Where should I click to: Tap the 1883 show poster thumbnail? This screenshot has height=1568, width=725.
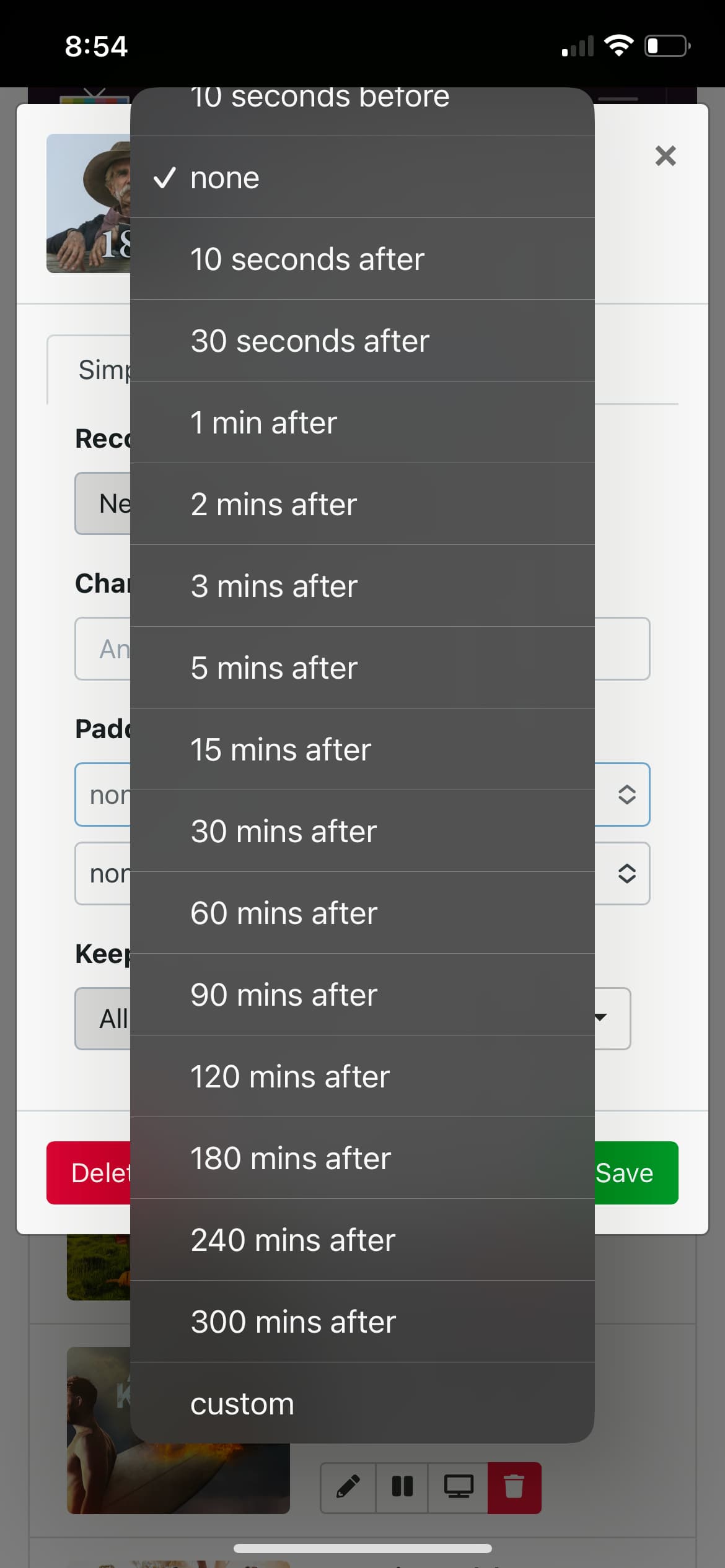pos(89,203)
